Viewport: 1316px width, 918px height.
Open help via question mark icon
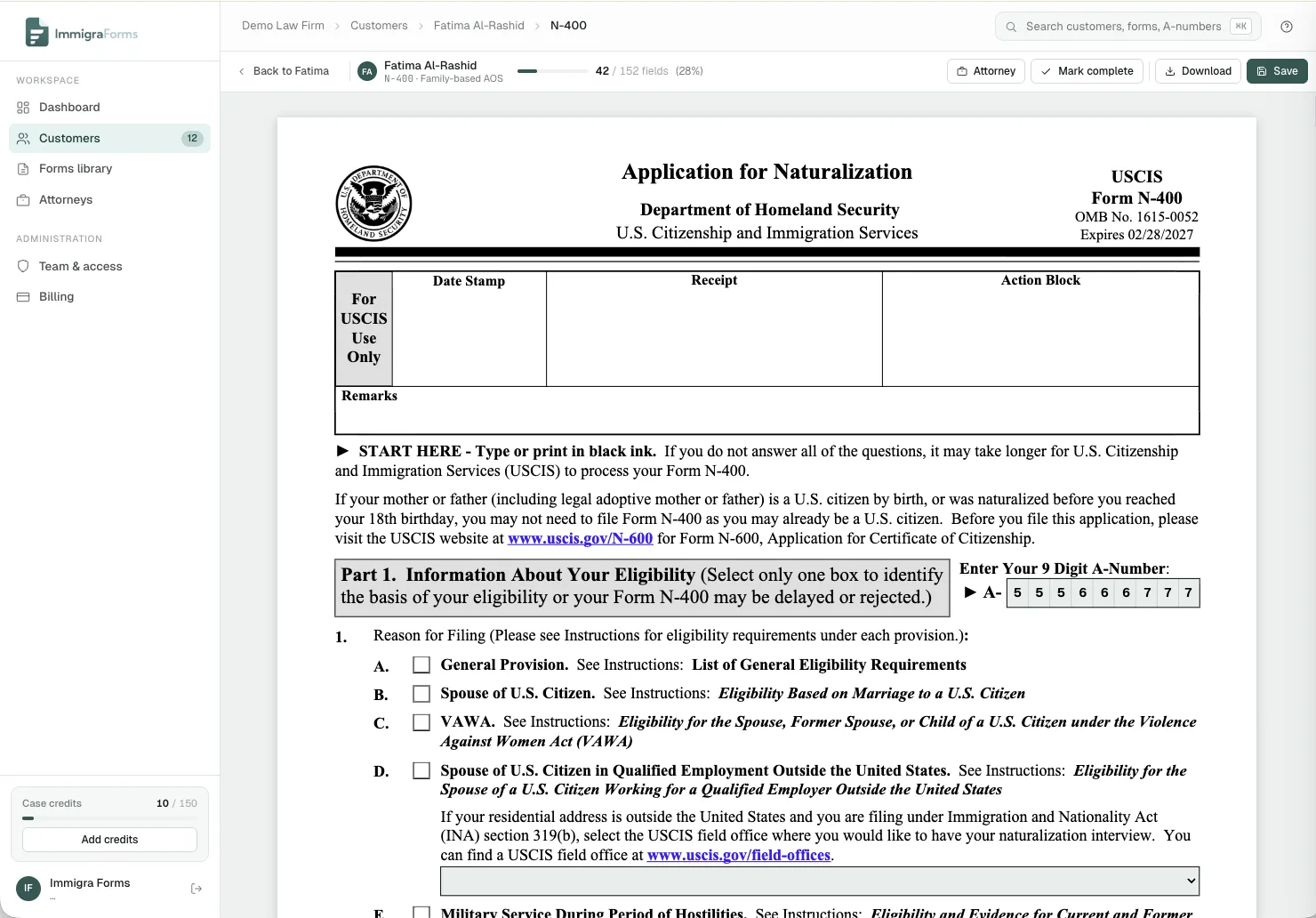point(1287,27)
